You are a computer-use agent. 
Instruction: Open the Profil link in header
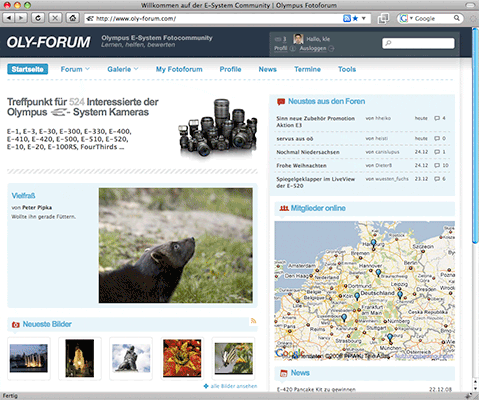pos(281,48)
